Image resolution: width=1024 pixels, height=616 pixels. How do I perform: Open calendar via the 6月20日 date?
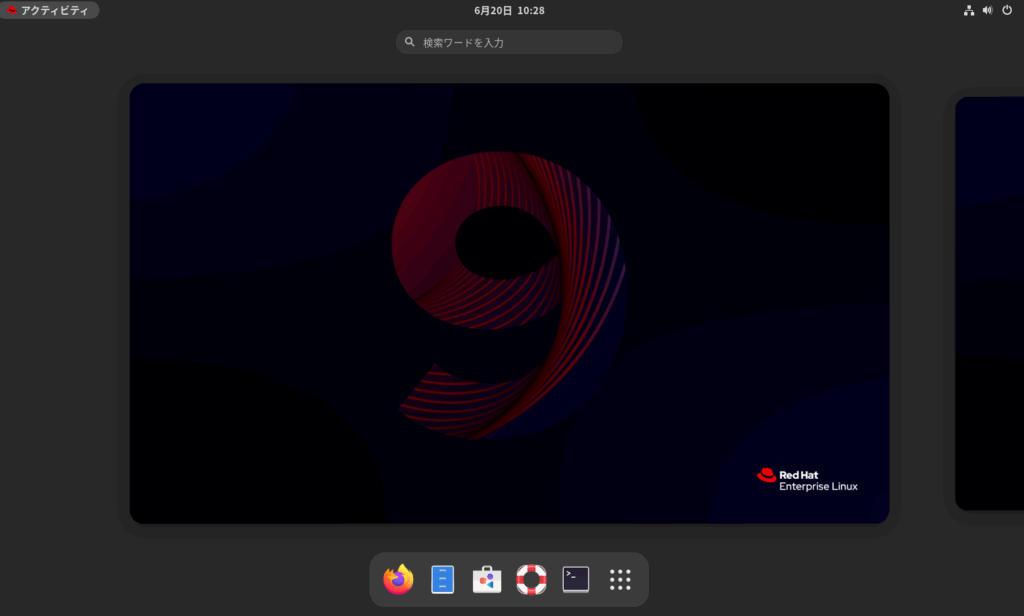(493, 10)
